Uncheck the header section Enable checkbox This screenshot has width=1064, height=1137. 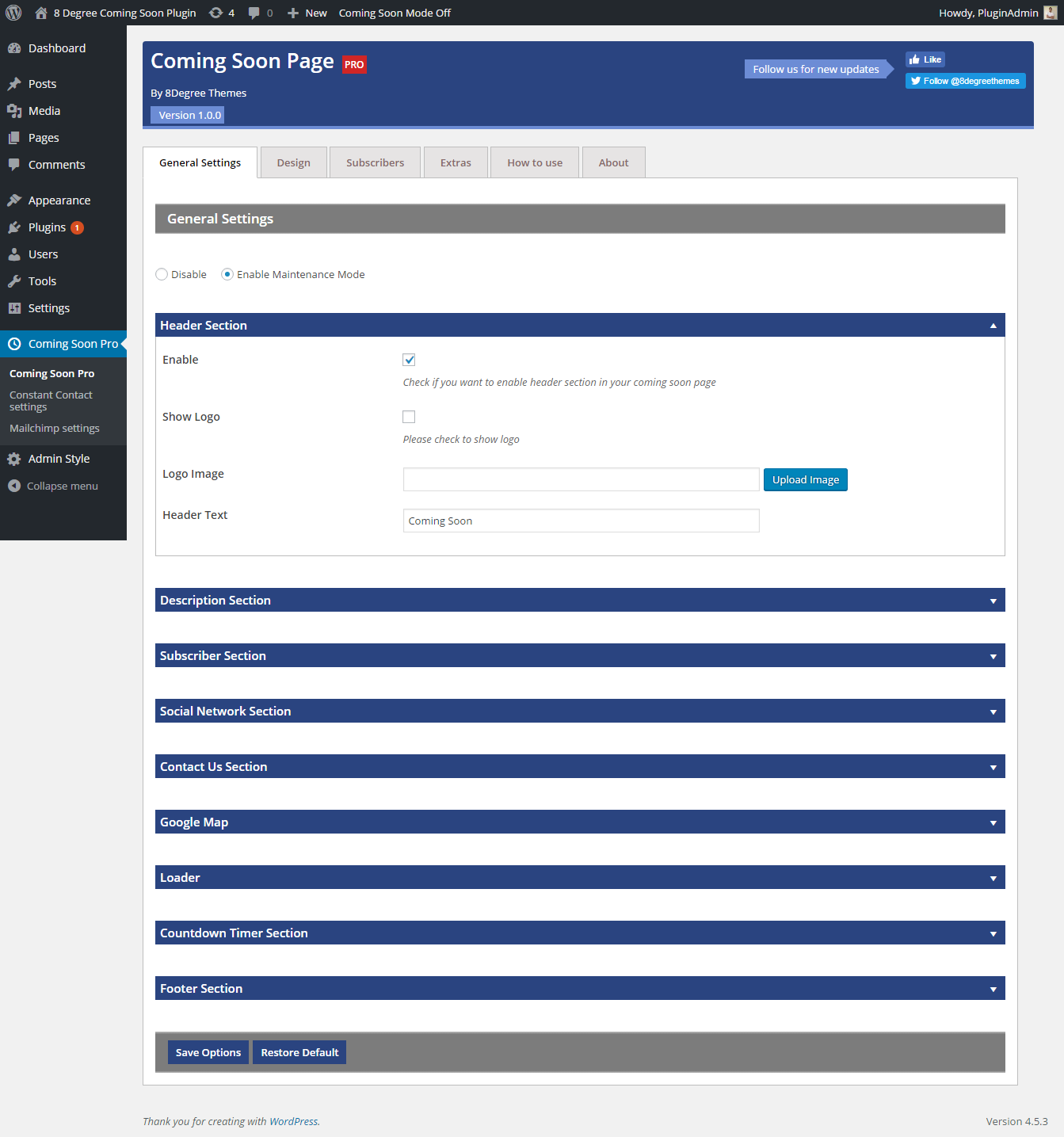coord(409,360)
